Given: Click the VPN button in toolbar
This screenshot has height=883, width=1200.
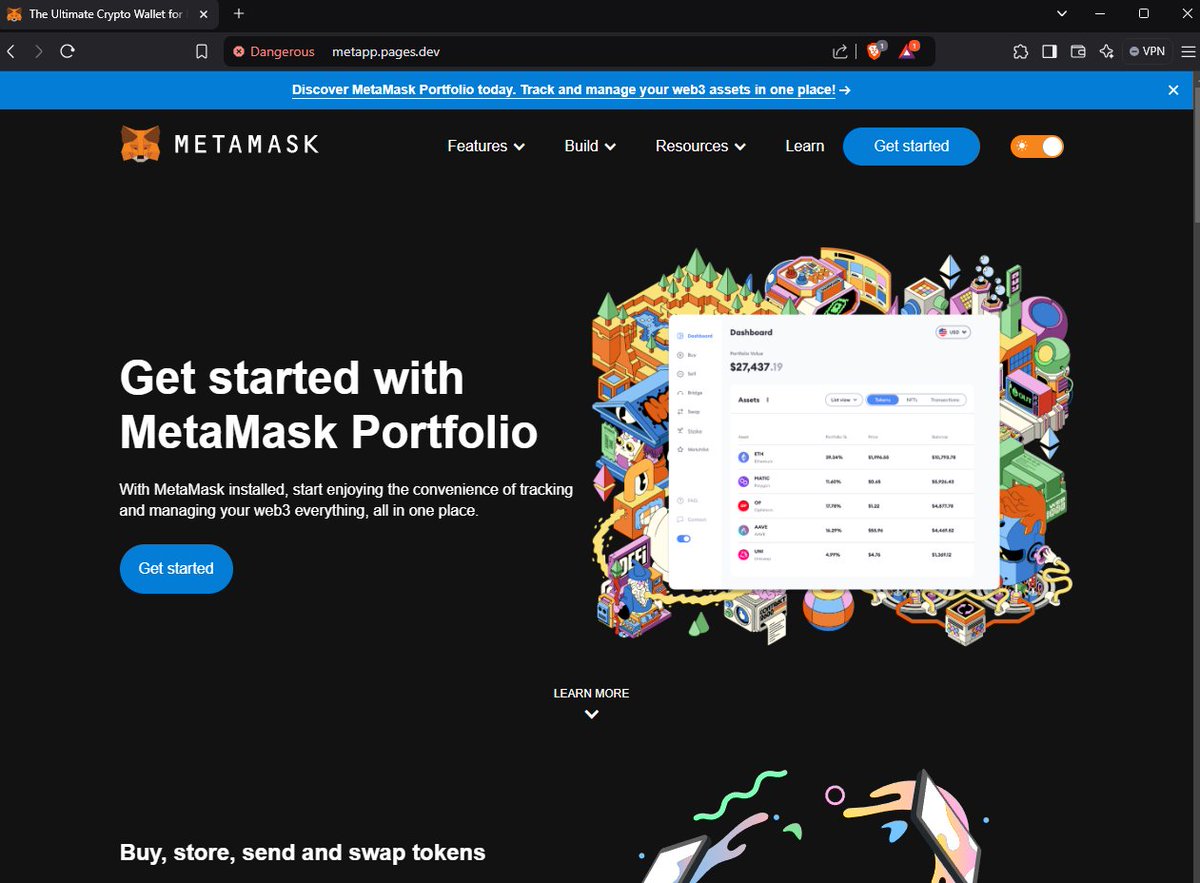Looking at the screenshot, I should [x=1147, y=51].
